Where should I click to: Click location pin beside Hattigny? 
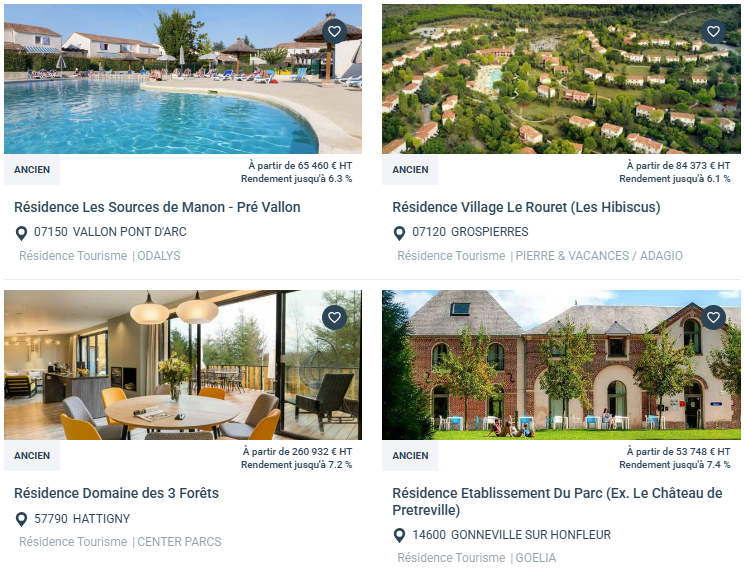(21, 519)
